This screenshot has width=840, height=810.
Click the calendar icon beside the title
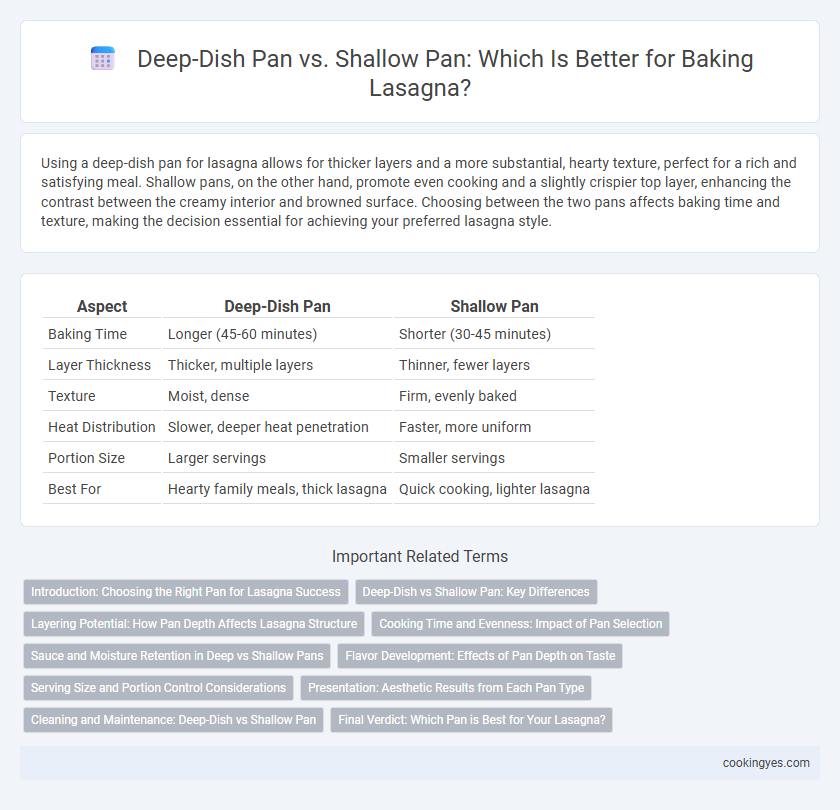[x=103, y=58]
